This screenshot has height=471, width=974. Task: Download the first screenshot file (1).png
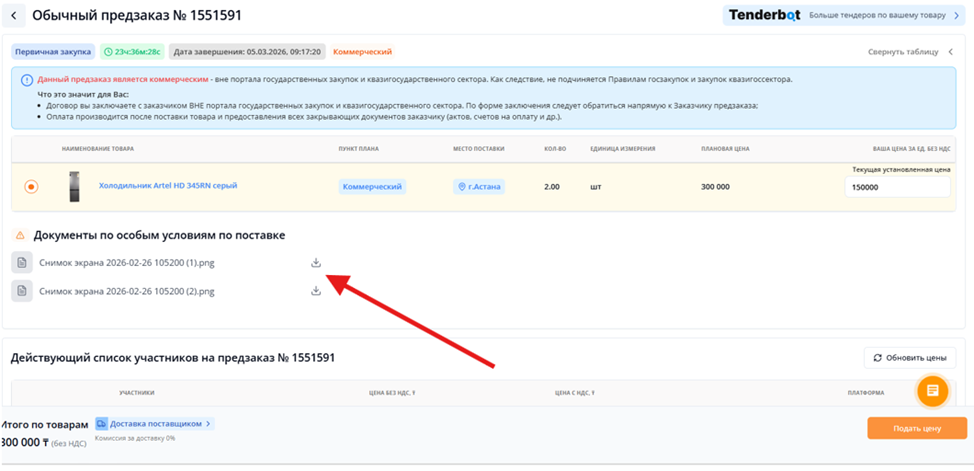click(x=316, y=263)
